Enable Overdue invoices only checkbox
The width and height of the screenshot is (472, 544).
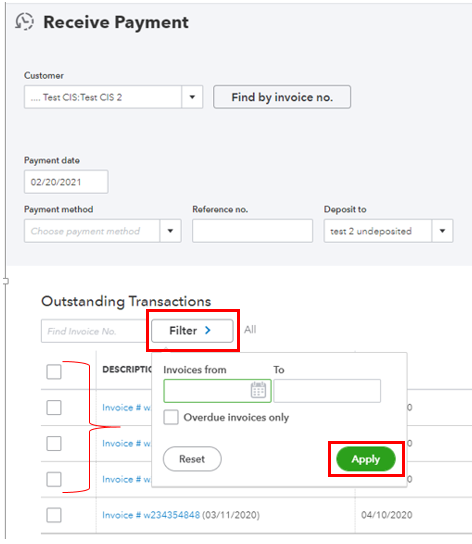171,417
